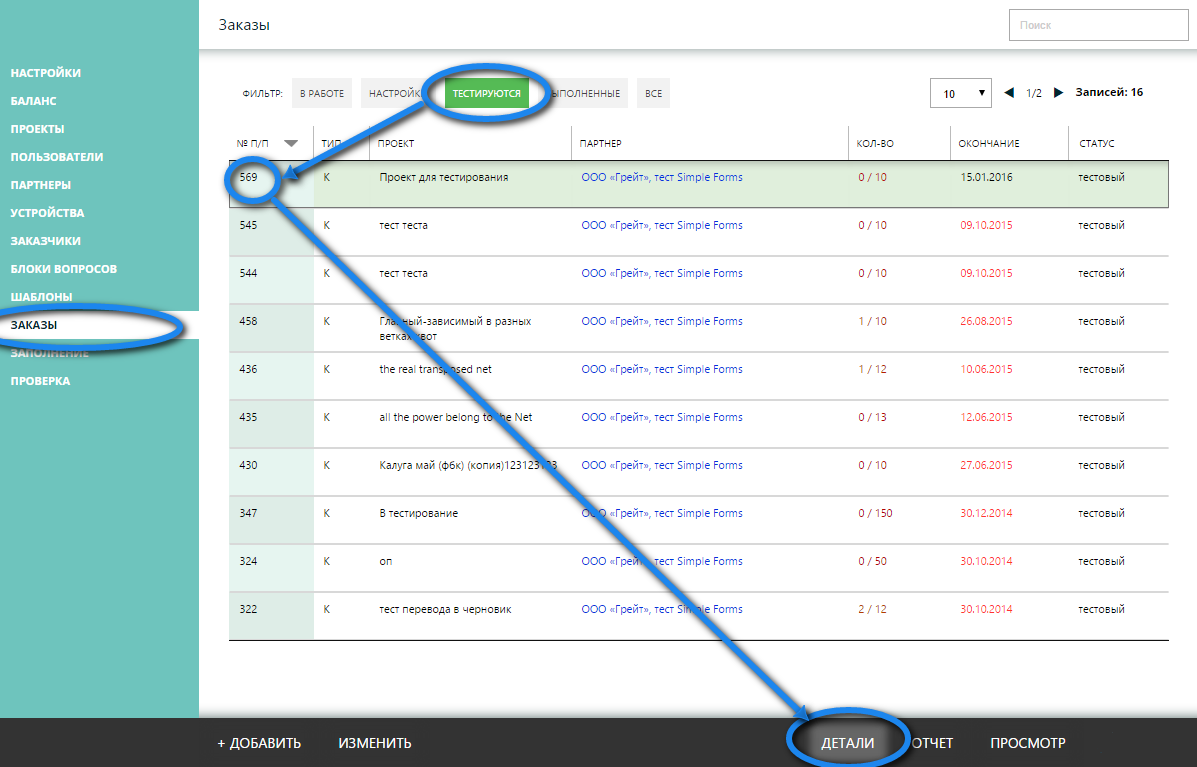1197x767 pixels.
Task: Click Изменить in bottom bar
Action: pos(375,743)
